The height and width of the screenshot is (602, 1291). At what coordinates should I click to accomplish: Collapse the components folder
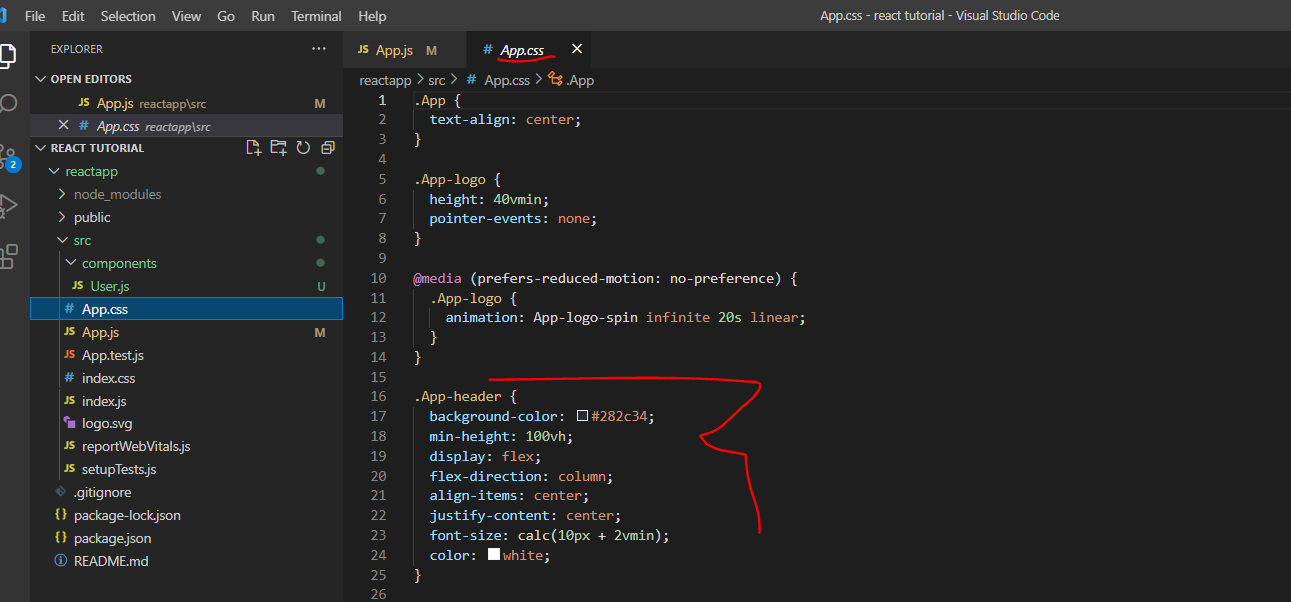coord(71,263)
